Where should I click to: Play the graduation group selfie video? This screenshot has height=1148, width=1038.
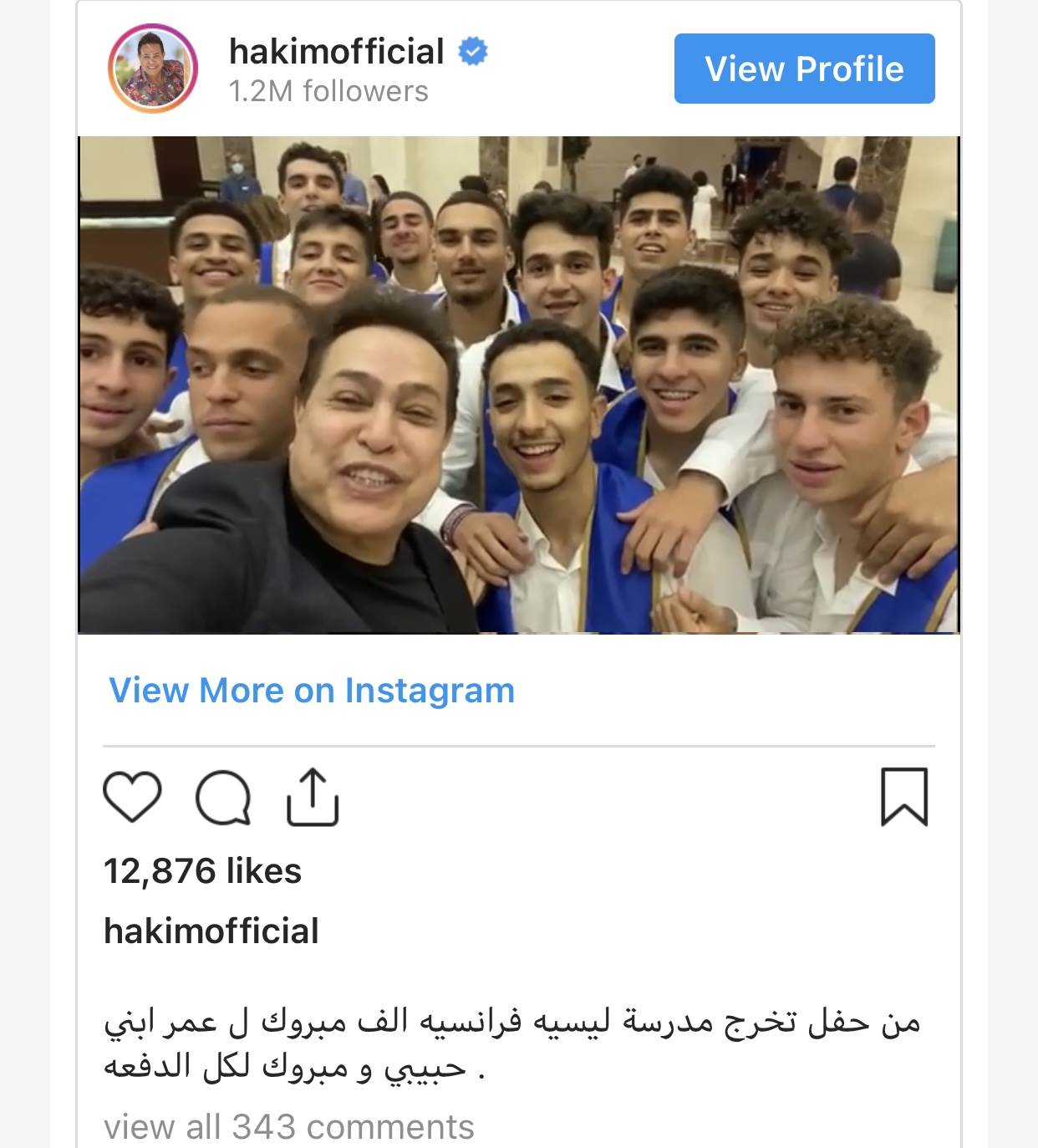click(519, 385)
